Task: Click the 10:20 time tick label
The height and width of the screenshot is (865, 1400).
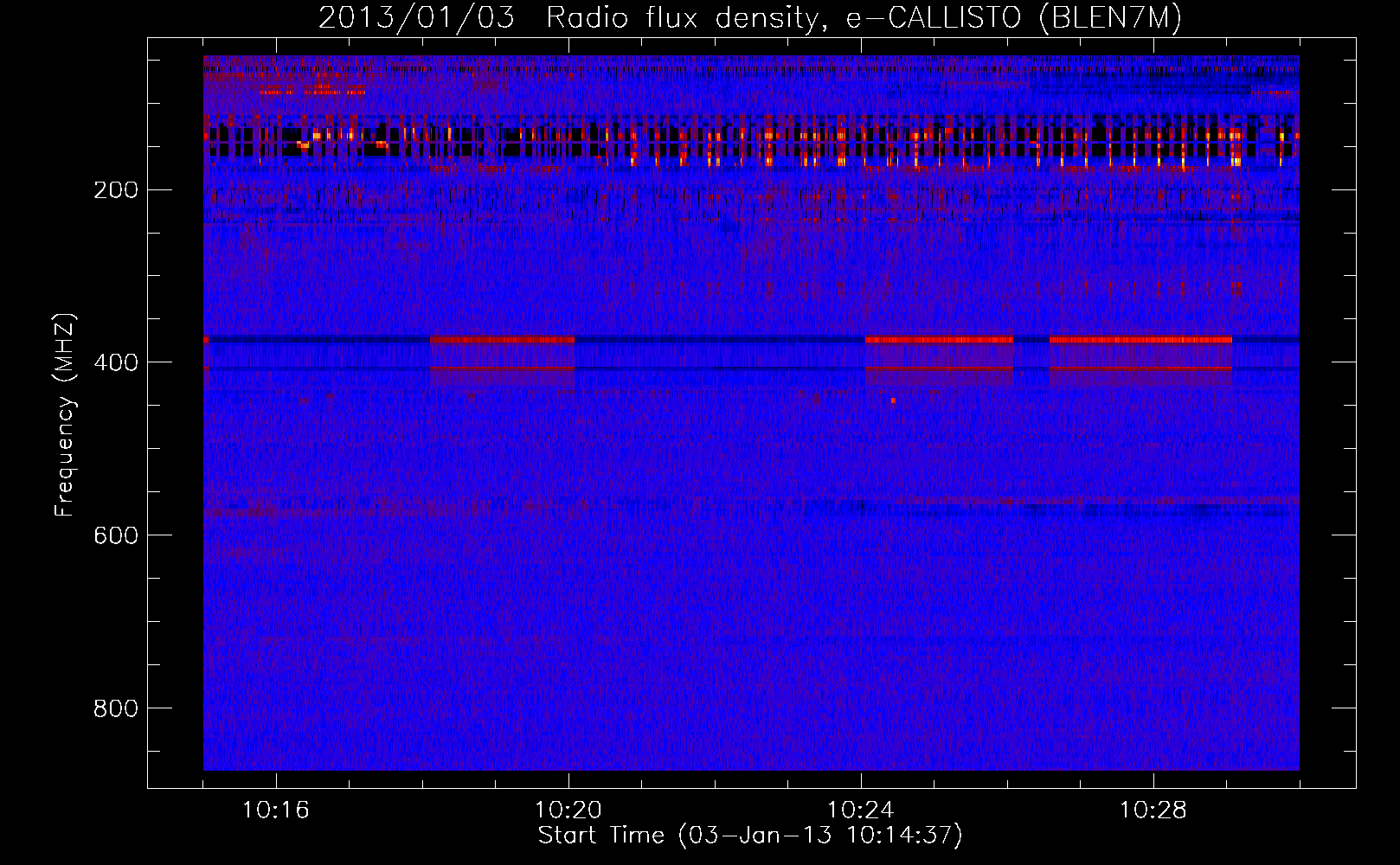Action: pyautogui.click(x=568, y=811)
